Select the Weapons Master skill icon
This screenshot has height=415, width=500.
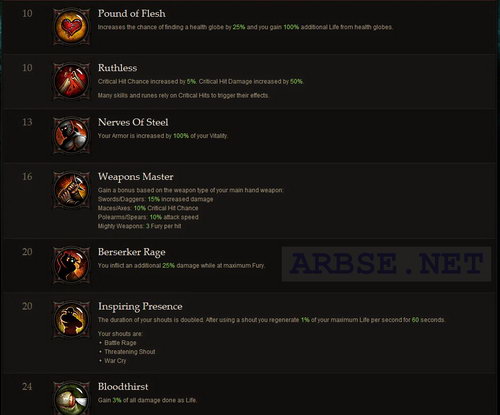pos(71,190)
